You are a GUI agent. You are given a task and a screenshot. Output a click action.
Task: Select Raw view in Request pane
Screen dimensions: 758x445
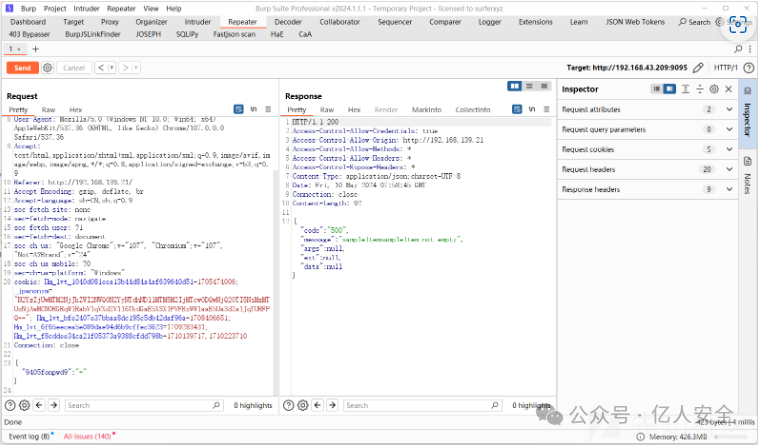pos(48,110)
